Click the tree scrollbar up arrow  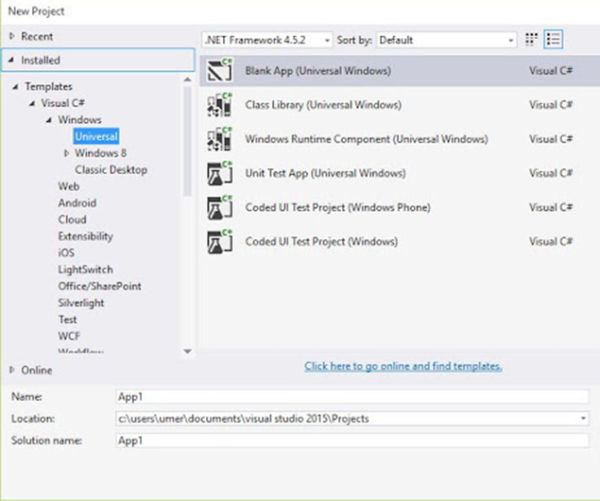(188, 80)
